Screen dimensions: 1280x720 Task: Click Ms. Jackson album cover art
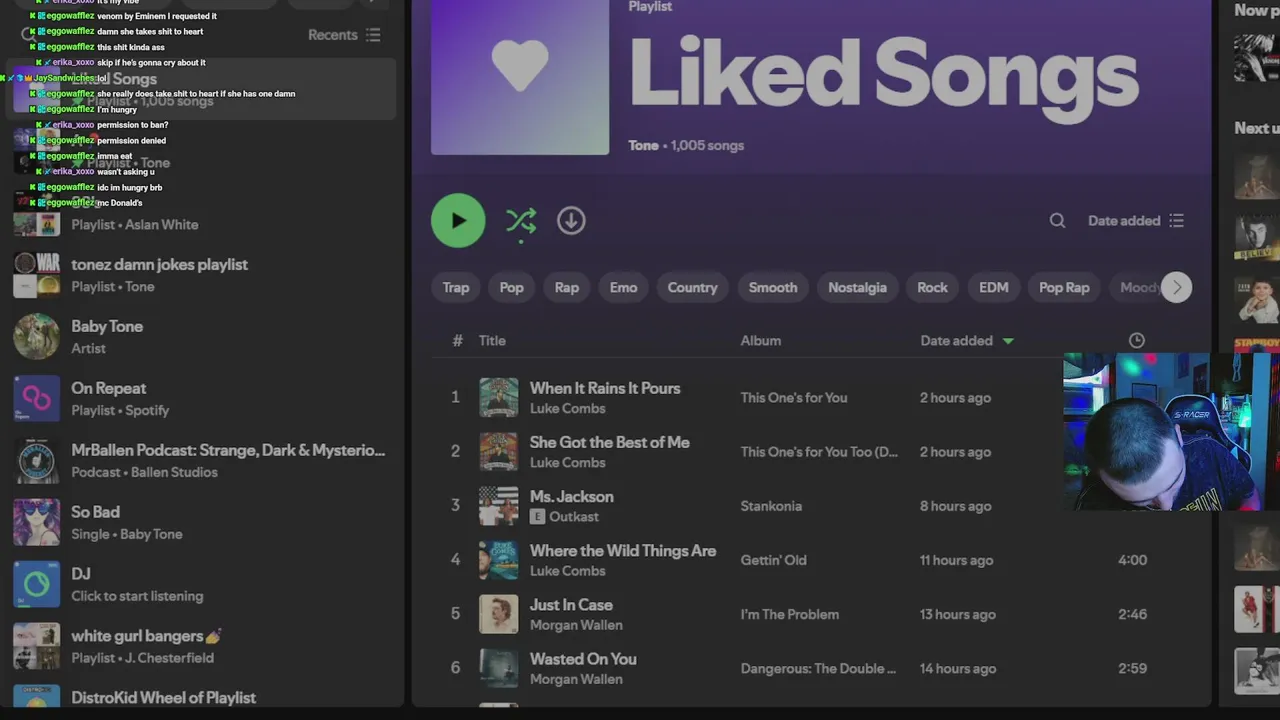click(499, 506)
